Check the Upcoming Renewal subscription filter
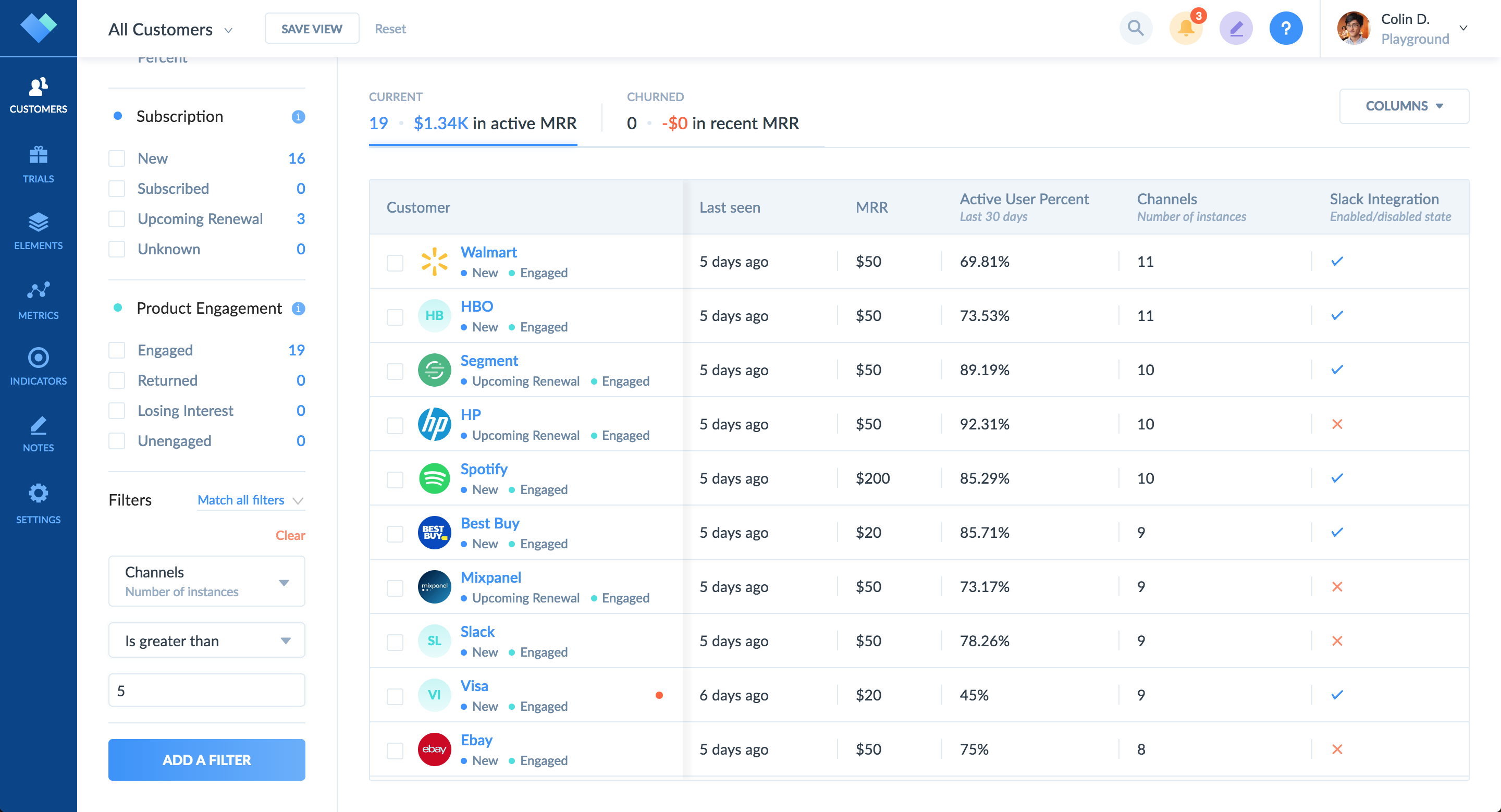Screen dimensions: 1501x812 pos(117,219)
